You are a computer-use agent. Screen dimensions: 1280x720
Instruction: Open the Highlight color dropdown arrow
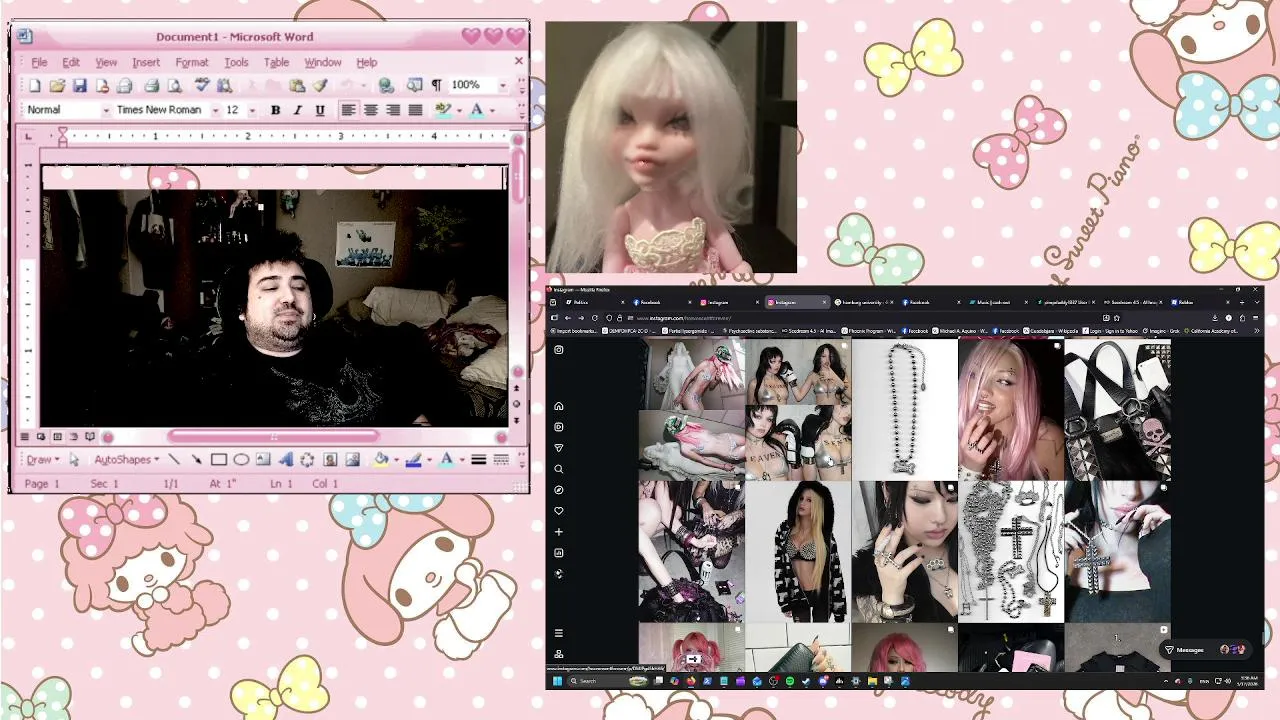click(459, 110)
